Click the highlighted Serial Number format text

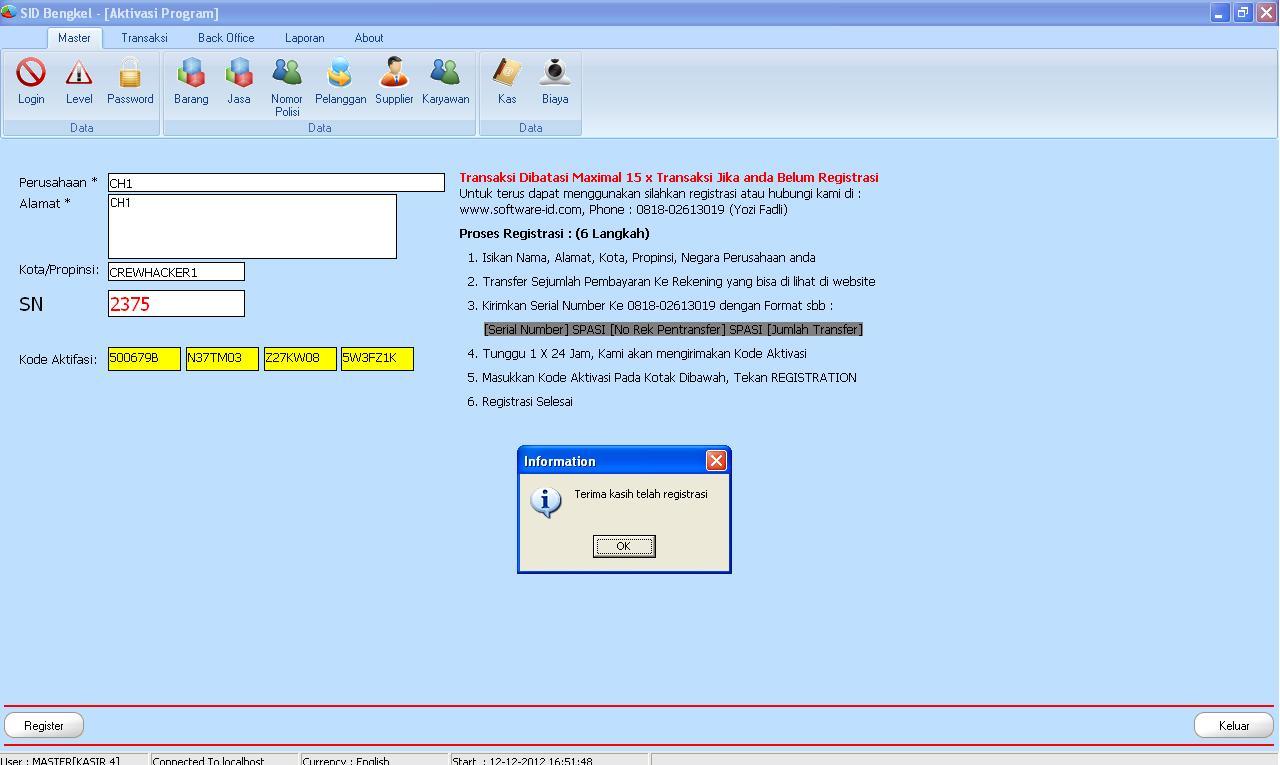[x=673, y=329]
